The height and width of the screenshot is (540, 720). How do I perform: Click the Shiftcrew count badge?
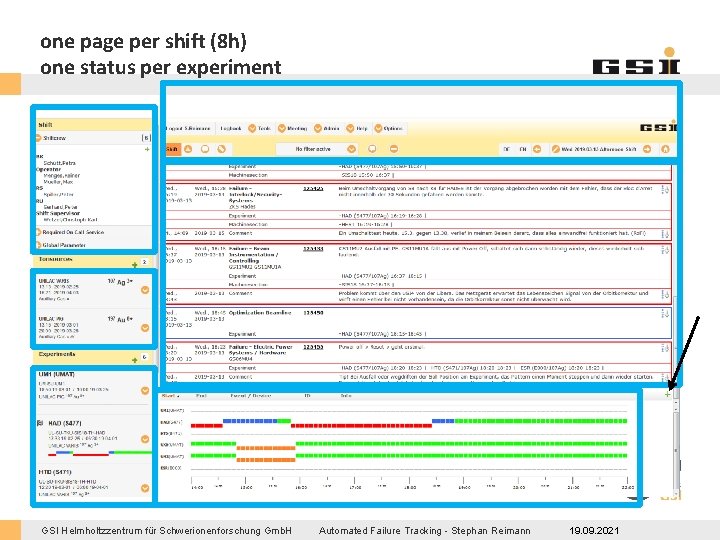146,138
